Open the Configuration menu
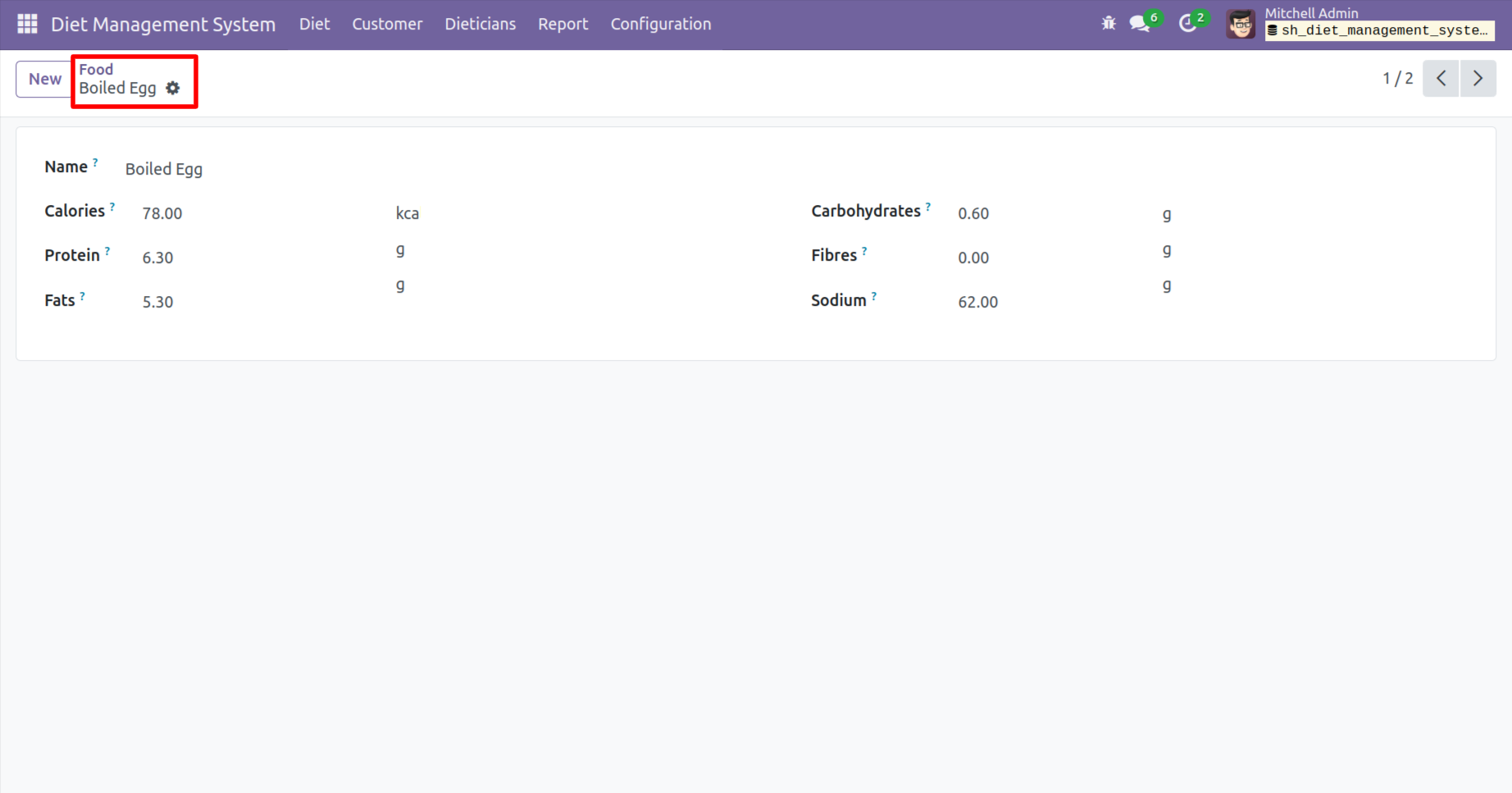Image resolution: width=1512 pixels, height=793 pixels. pos(661,24)
